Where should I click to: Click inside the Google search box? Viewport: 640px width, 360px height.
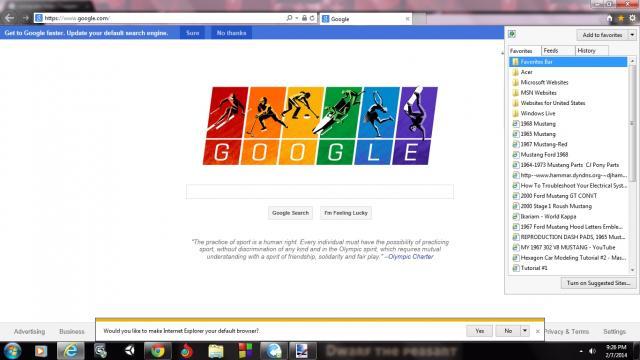tap(320, 191)
